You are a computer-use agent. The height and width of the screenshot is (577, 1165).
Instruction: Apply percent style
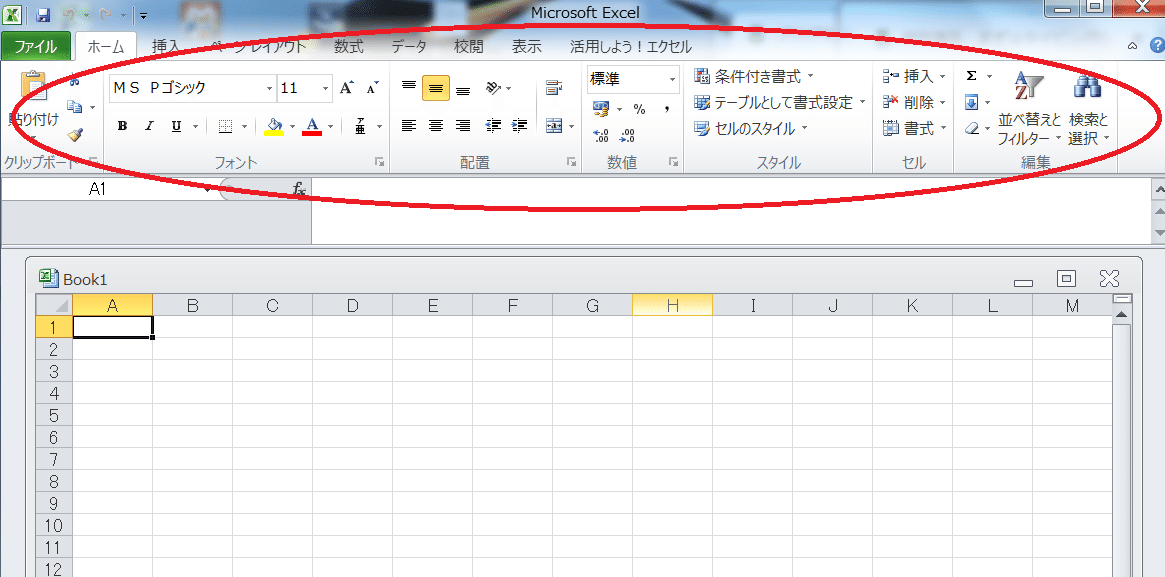639,109
